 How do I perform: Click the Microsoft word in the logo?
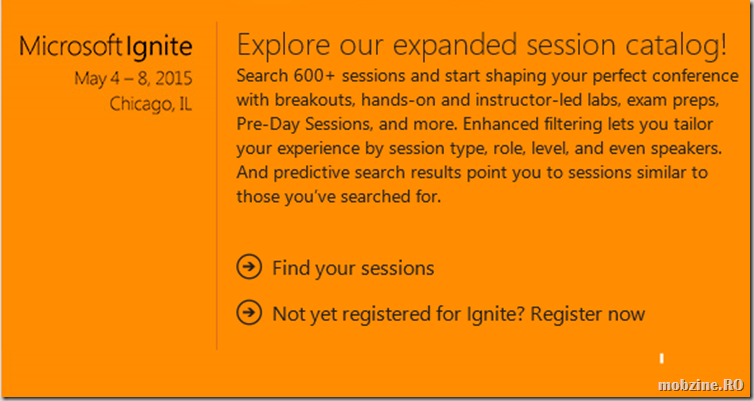pyautogui.click(x=70, y=47)
